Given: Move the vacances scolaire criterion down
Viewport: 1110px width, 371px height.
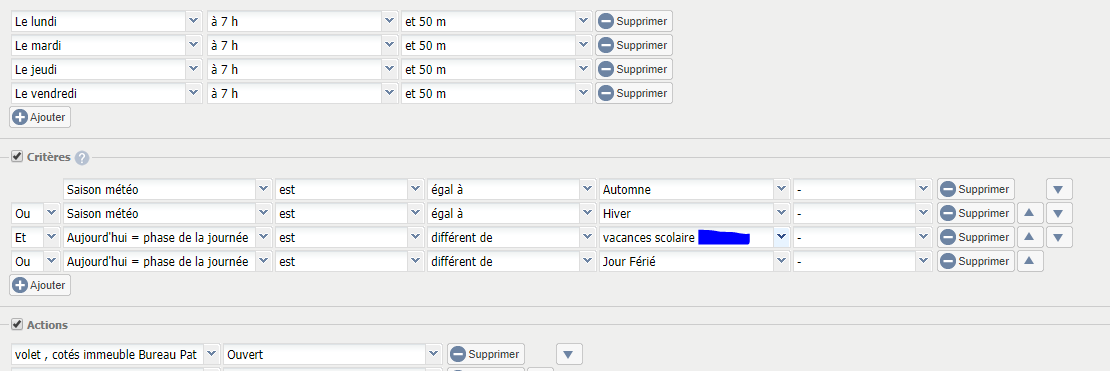Looking at the screenshot, I should tap(1059, 237).
